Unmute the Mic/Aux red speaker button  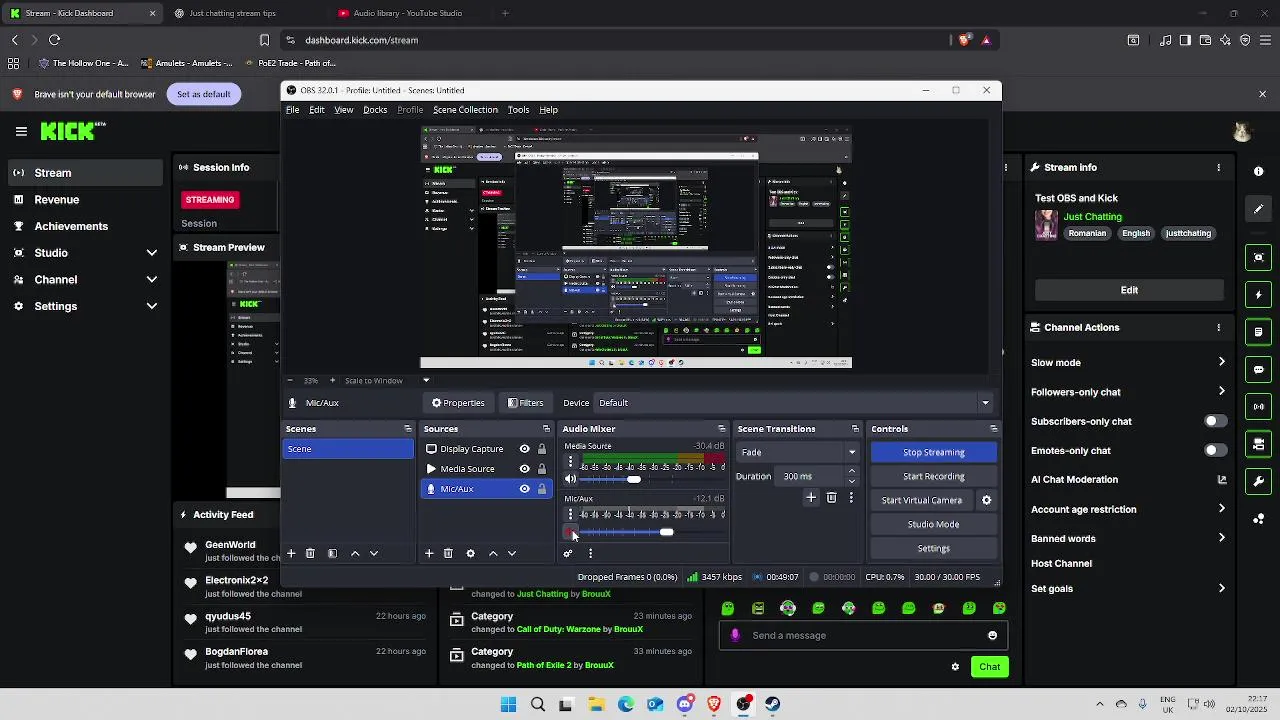[x=570, y=532]
